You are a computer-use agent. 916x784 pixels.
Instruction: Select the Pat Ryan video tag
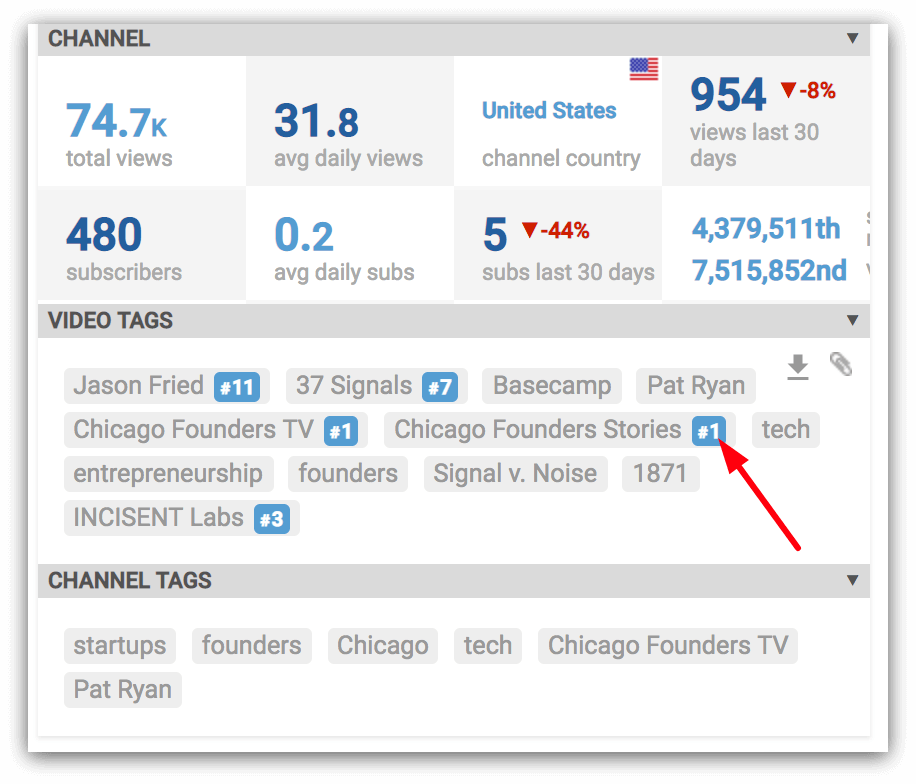[696, 386]
